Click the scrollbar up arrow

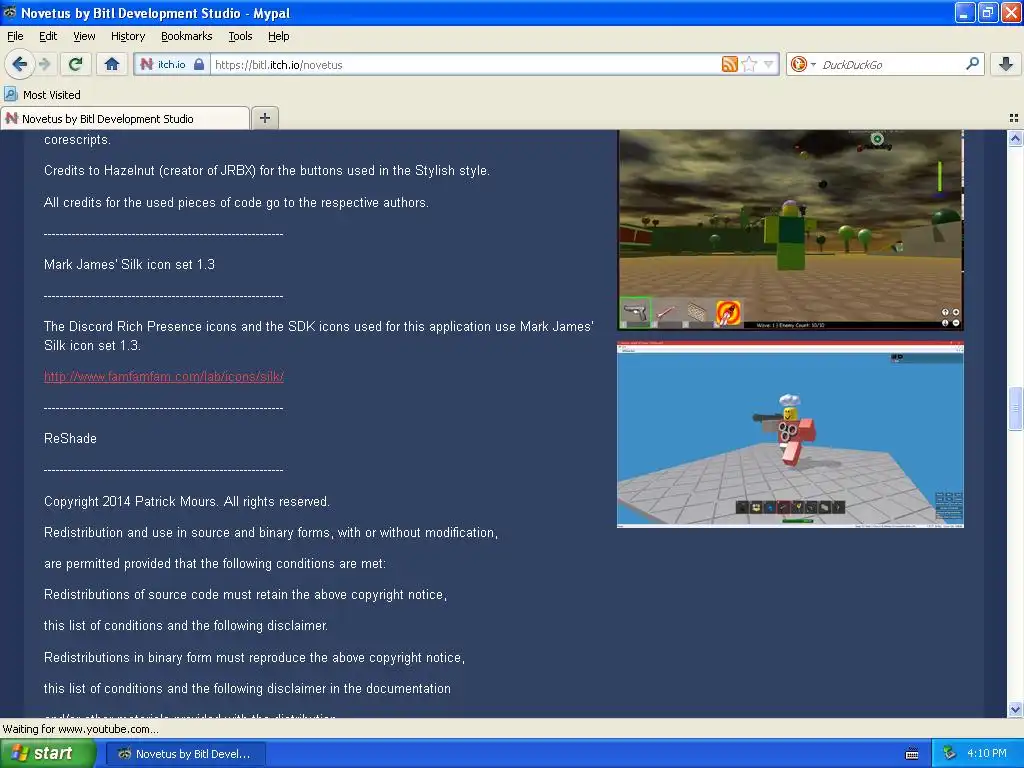point(1015,138)
